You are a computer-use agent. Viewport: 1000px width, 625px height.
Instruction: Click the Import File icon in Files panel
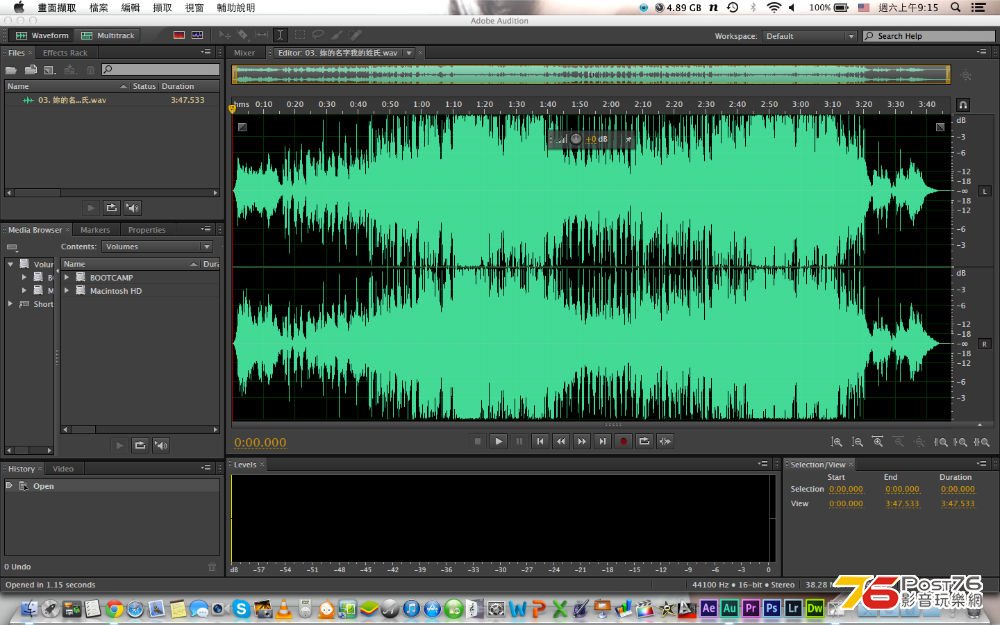pyautogui.click(x=31, y=70)
